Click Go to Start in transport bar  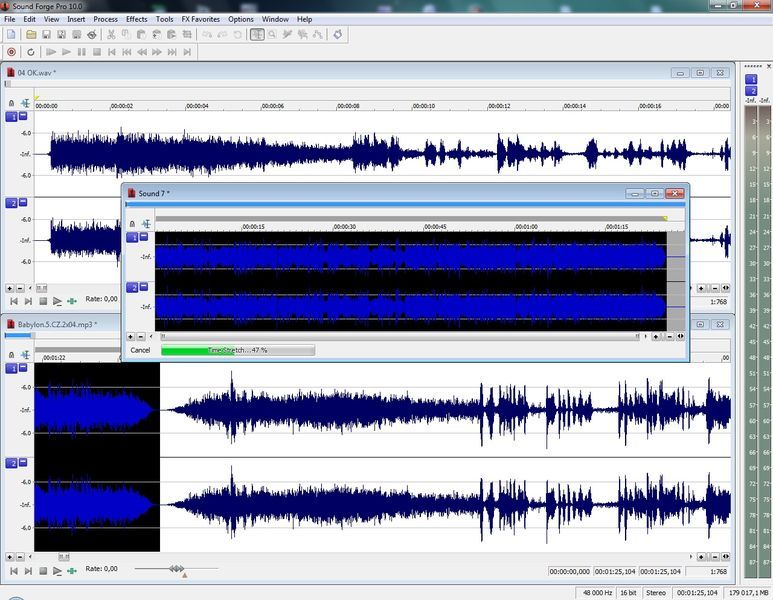click(x=112, y=52)
